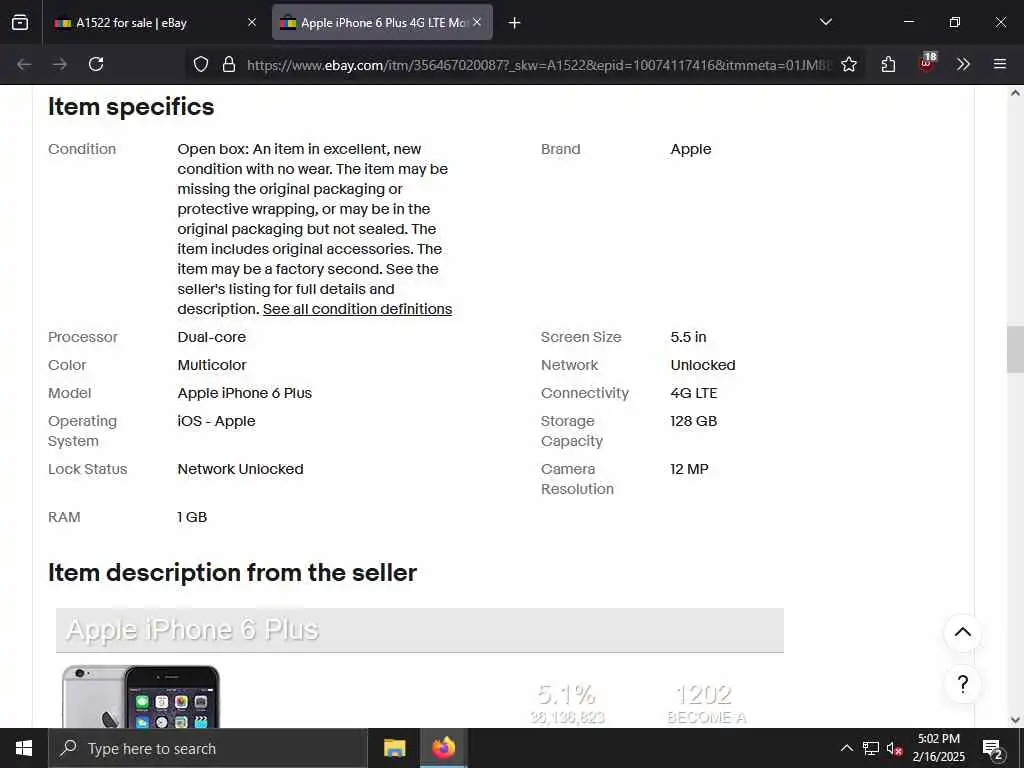Image resolution: width=1024 pixels, height=768 pixels.
Task: Click Apple iPhone 6 Plus description banner
Action: (419, 630)
